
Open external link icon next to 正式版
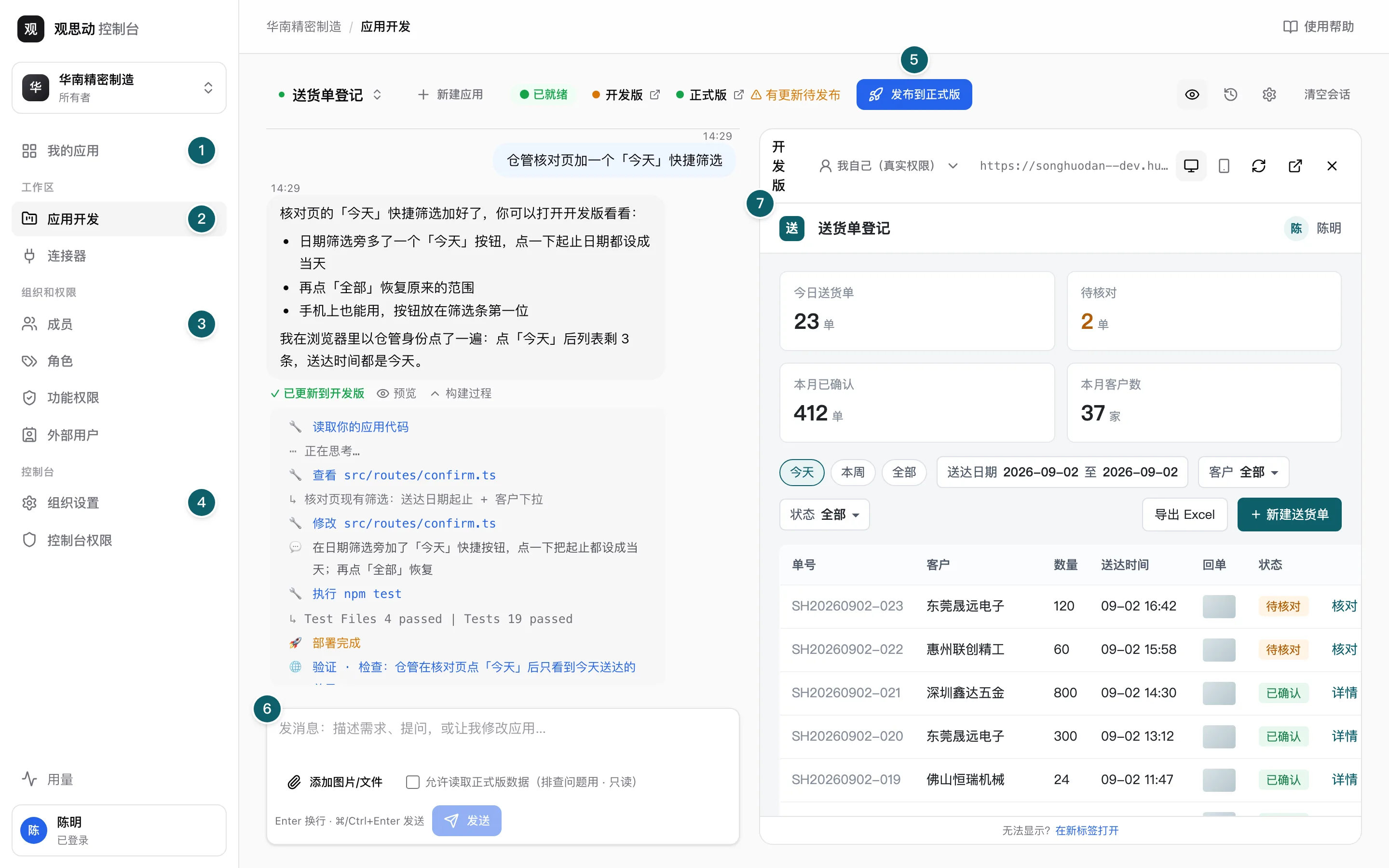pos(739,95)
